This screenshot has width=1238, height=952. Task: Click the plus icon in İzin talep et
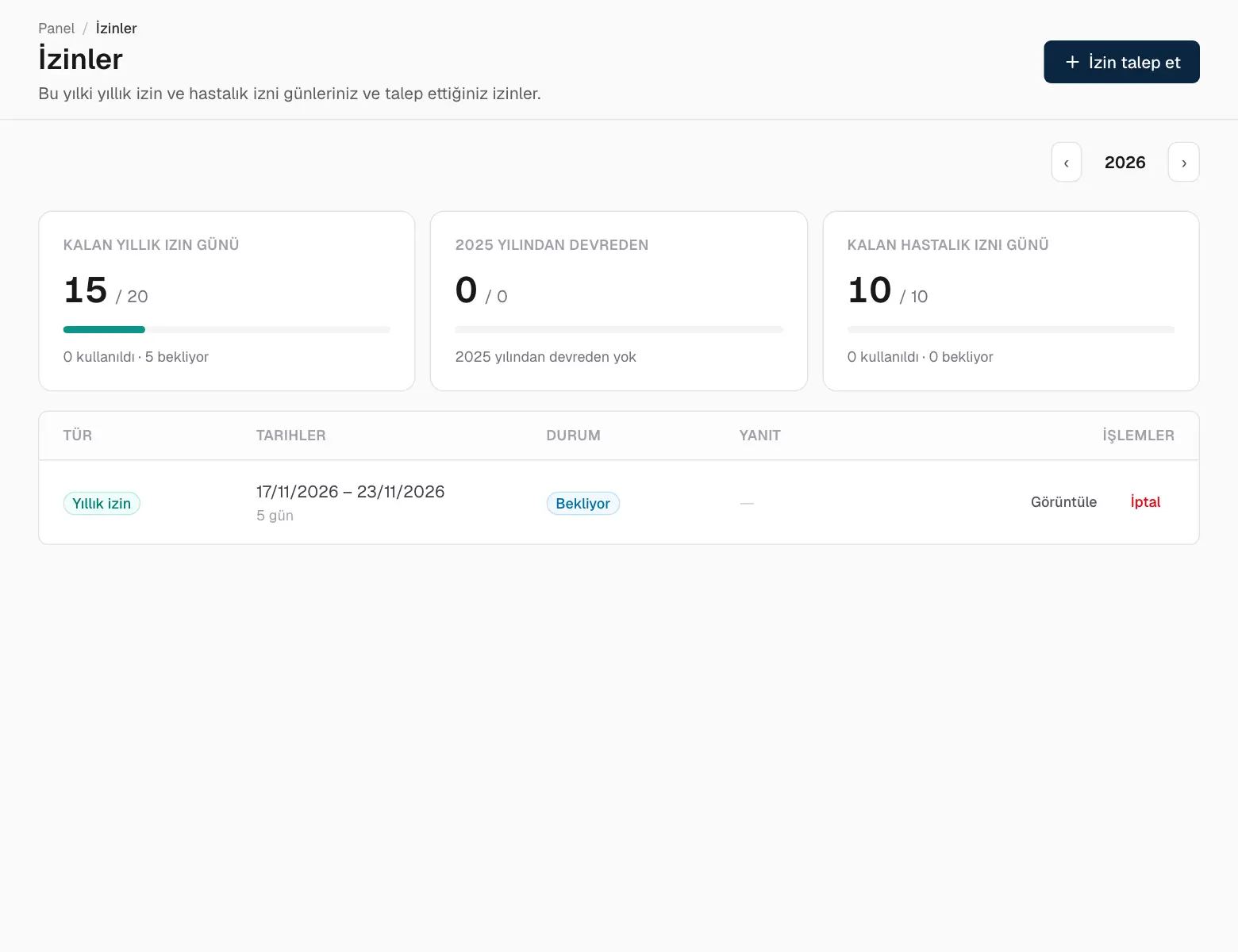coord(1072,62)
